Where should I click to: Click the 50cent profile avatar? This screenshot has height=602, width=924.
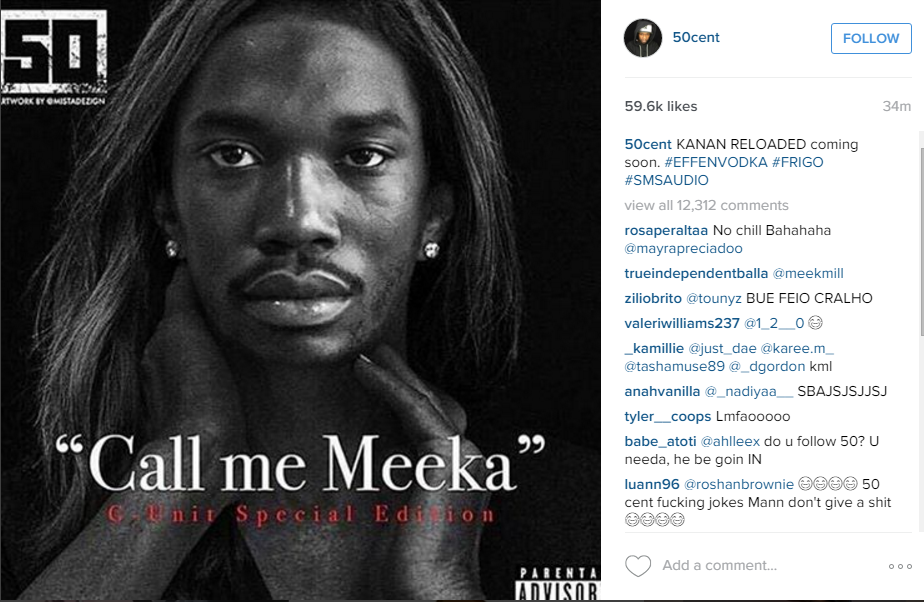coord(643,38)
